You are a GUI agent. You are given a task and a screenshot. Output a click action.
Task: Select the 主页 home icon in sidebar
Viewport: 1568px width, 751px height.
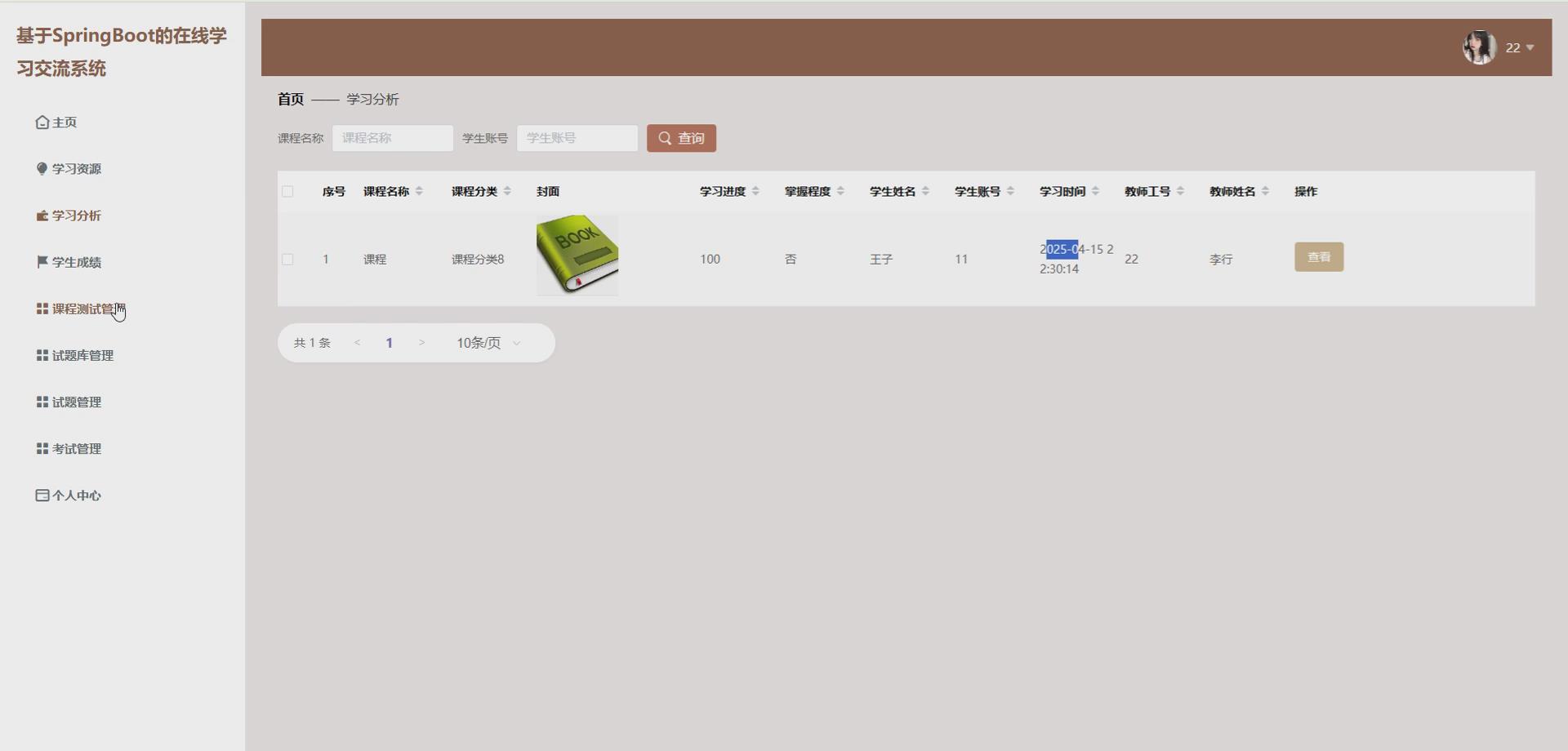point(43,122)
